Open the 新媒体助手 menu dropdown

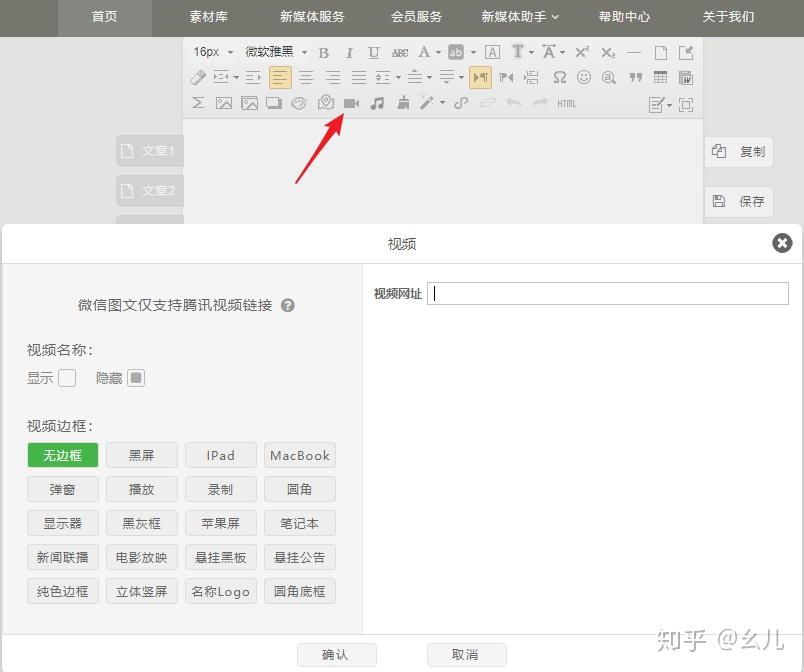click(x=520, y=17)
